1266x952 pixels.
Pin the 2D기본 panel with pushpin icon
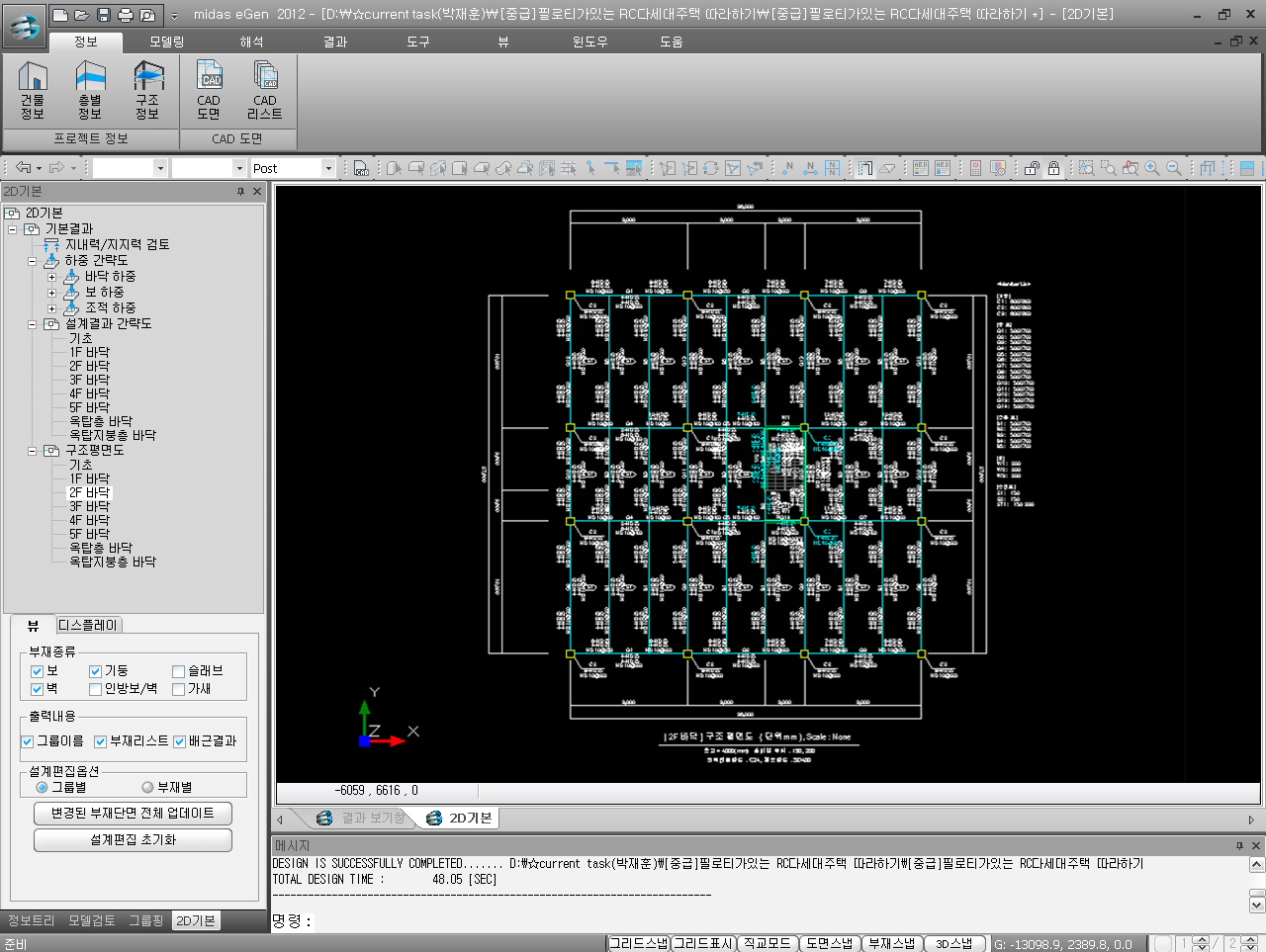click(240, 191)
